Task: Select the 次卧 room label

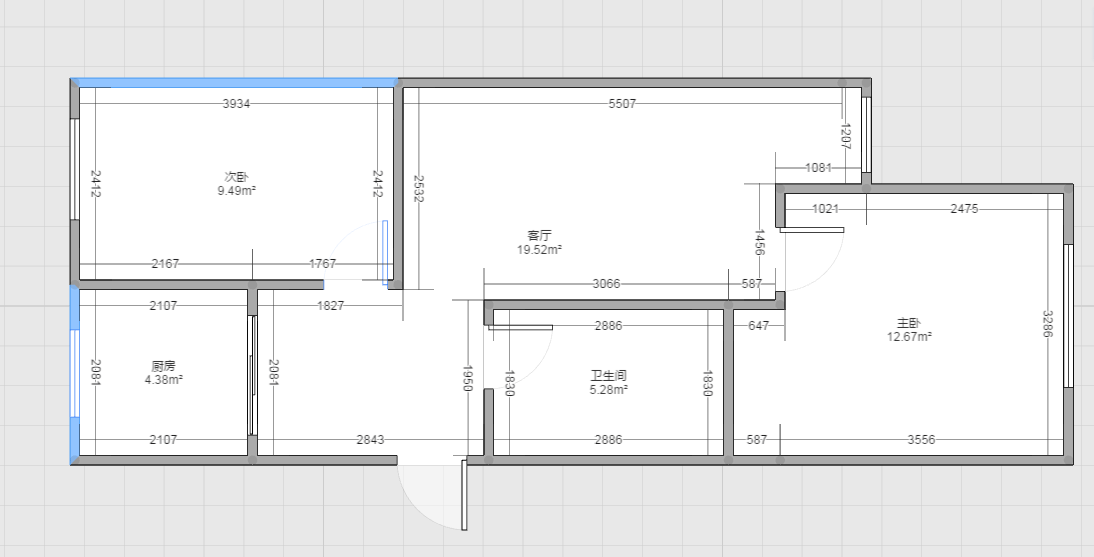Action: pos(237,176)
